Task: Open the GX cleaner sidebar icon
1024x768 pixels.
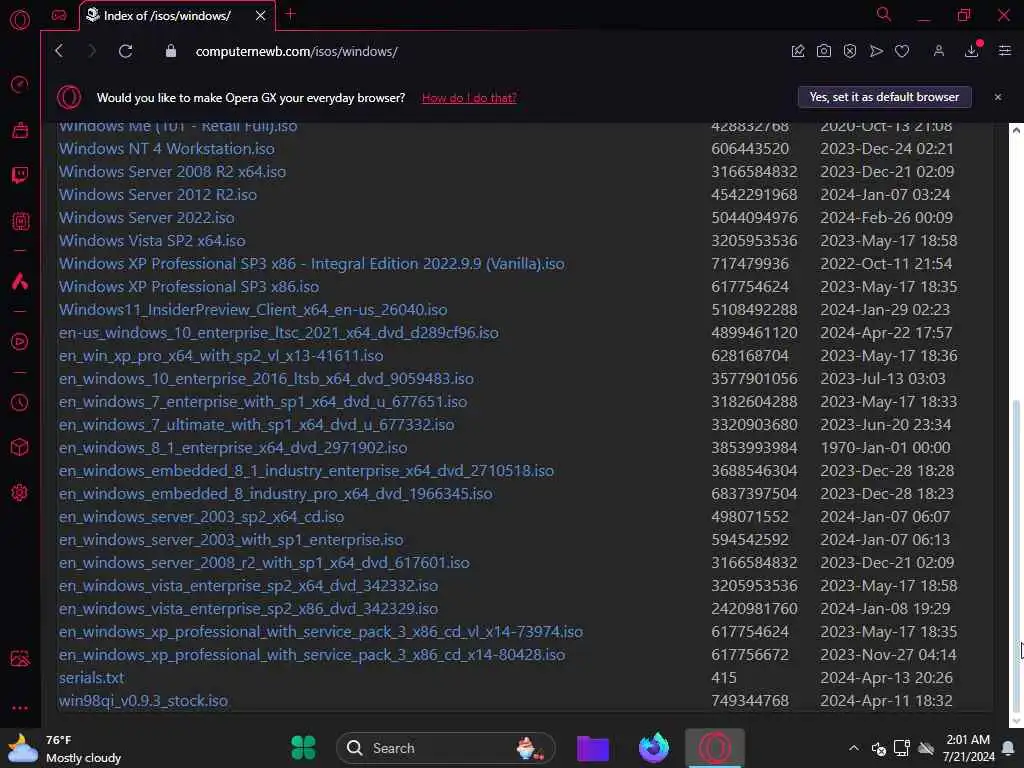Action: pyautogui.click(x=20, y=130)
